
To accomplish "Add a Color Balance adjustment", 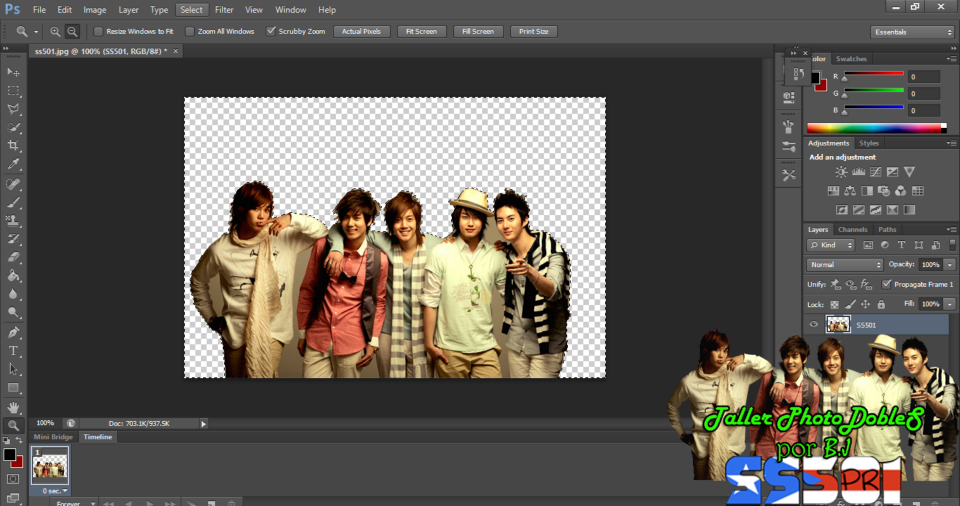I will coord(850,191).
